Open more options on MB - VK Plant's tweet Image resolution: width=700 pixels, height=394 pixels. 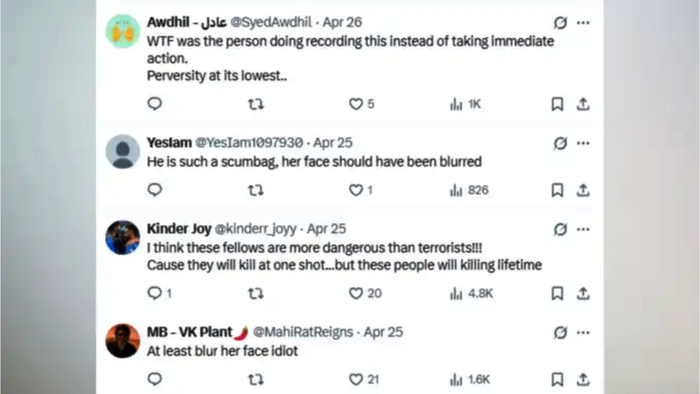point(583,332)
